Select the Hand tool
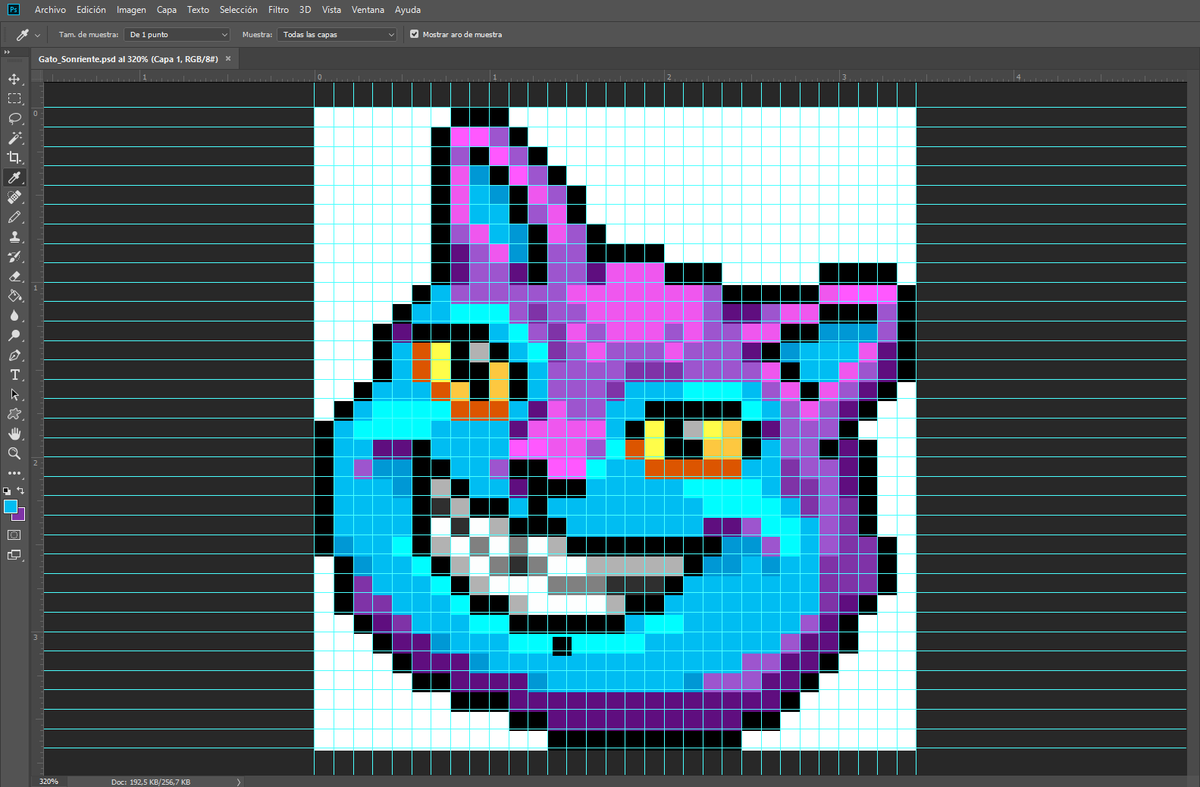This screenshot has width=1200, height=787. coord(15,434)
